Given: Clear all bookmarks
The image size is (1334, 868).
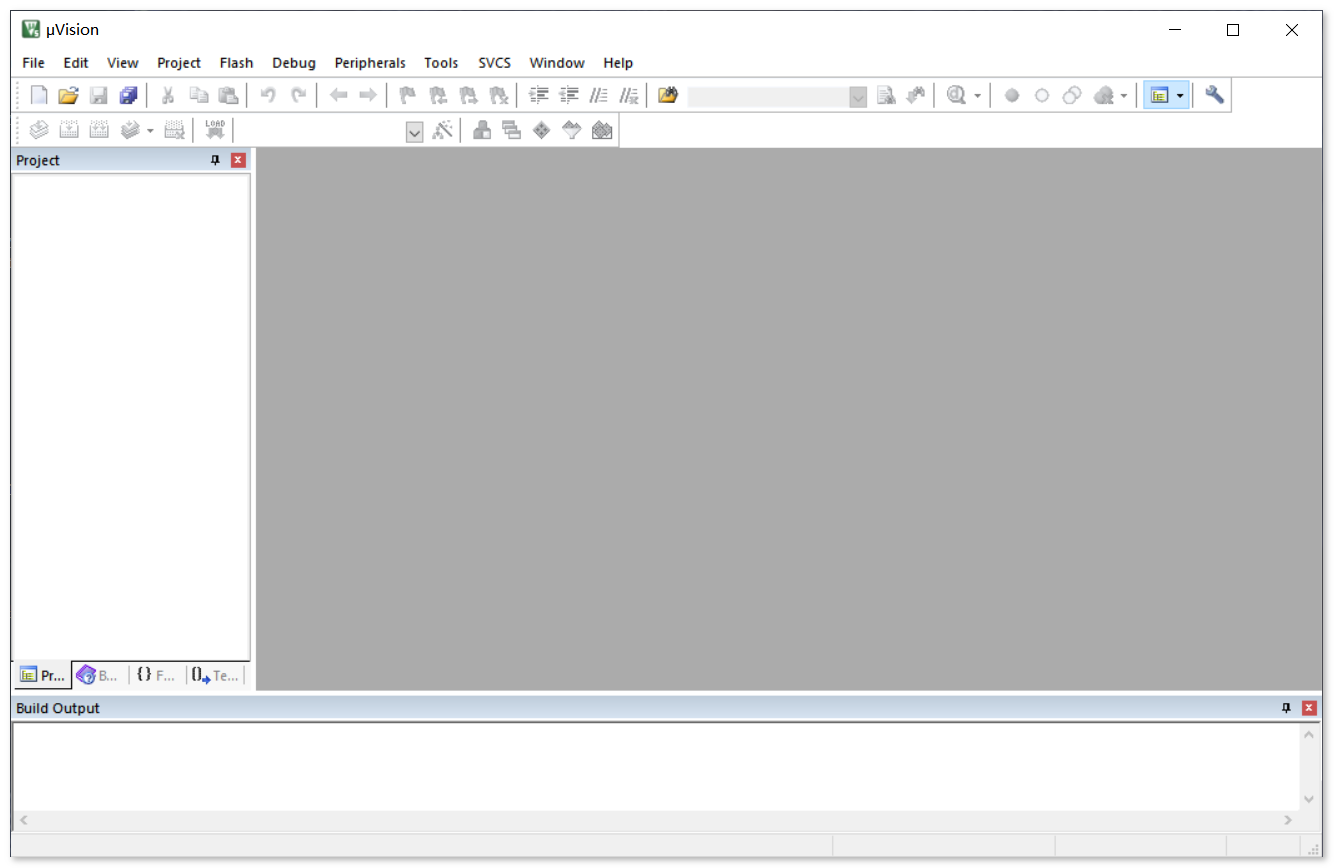Looking at the screenshot, I should pos(498,96).
